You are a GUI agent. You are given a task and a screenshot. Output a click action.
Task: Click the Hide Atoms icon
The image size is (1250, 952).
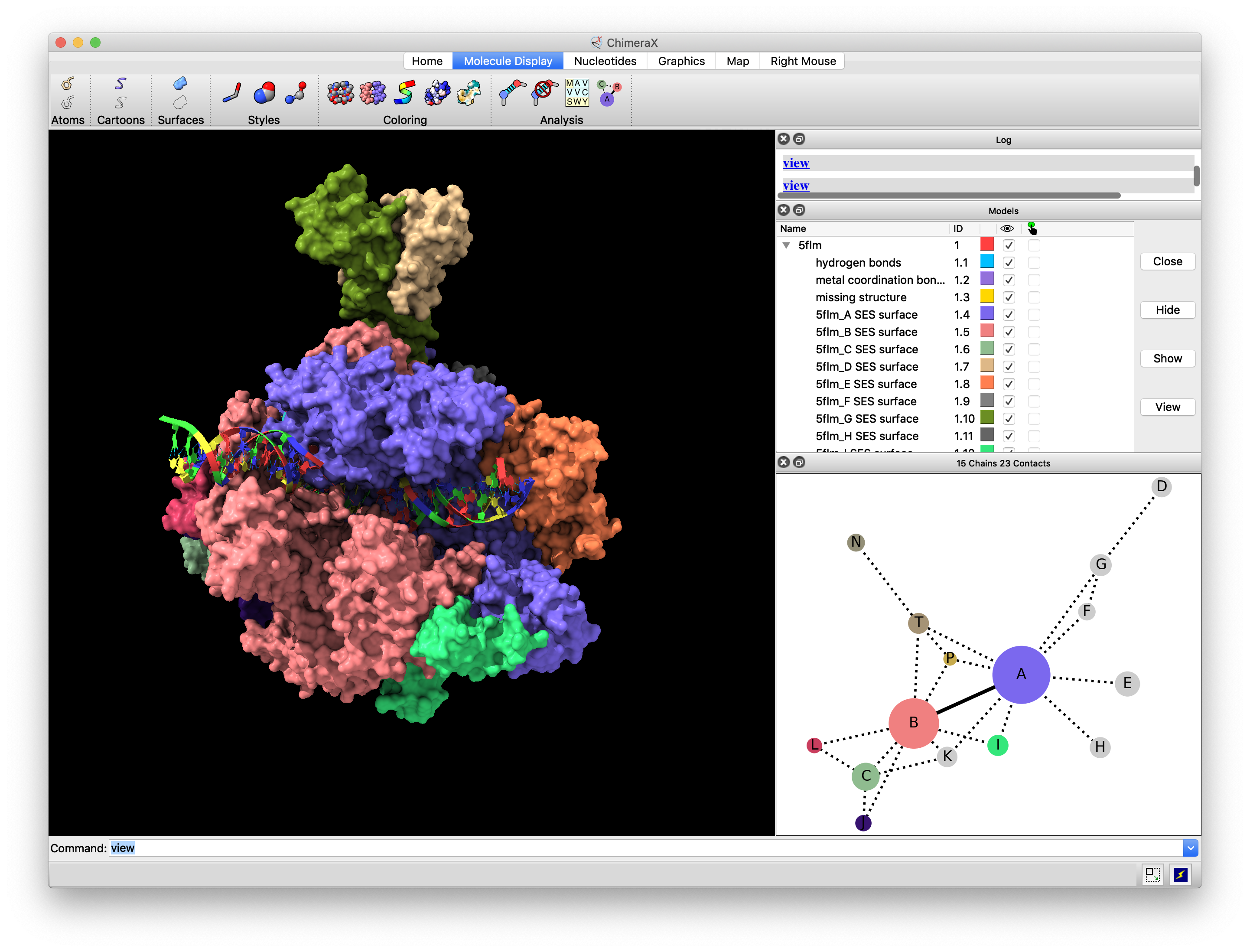coord(68,103)
